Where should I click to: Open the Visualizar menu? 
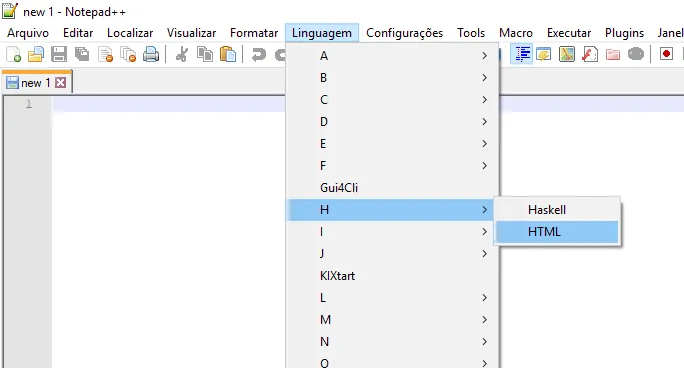192,33
